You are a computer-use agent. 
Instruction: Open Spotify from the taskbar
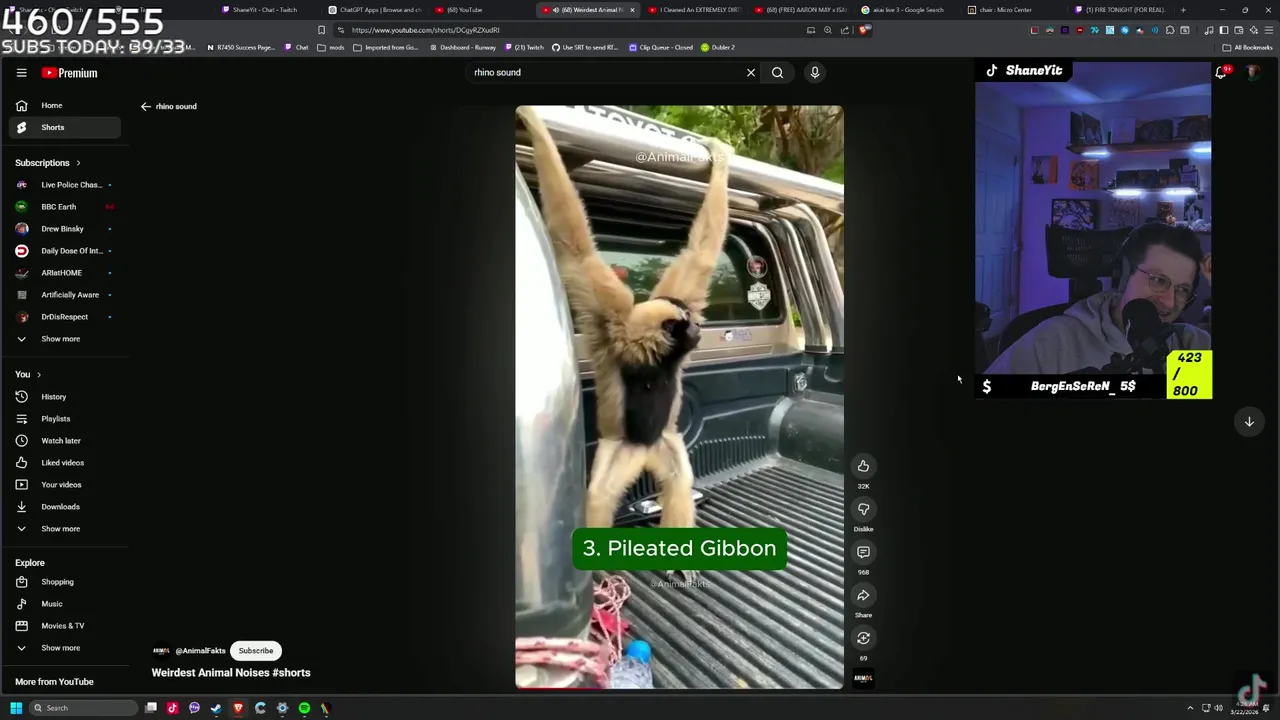click(304, 708)
